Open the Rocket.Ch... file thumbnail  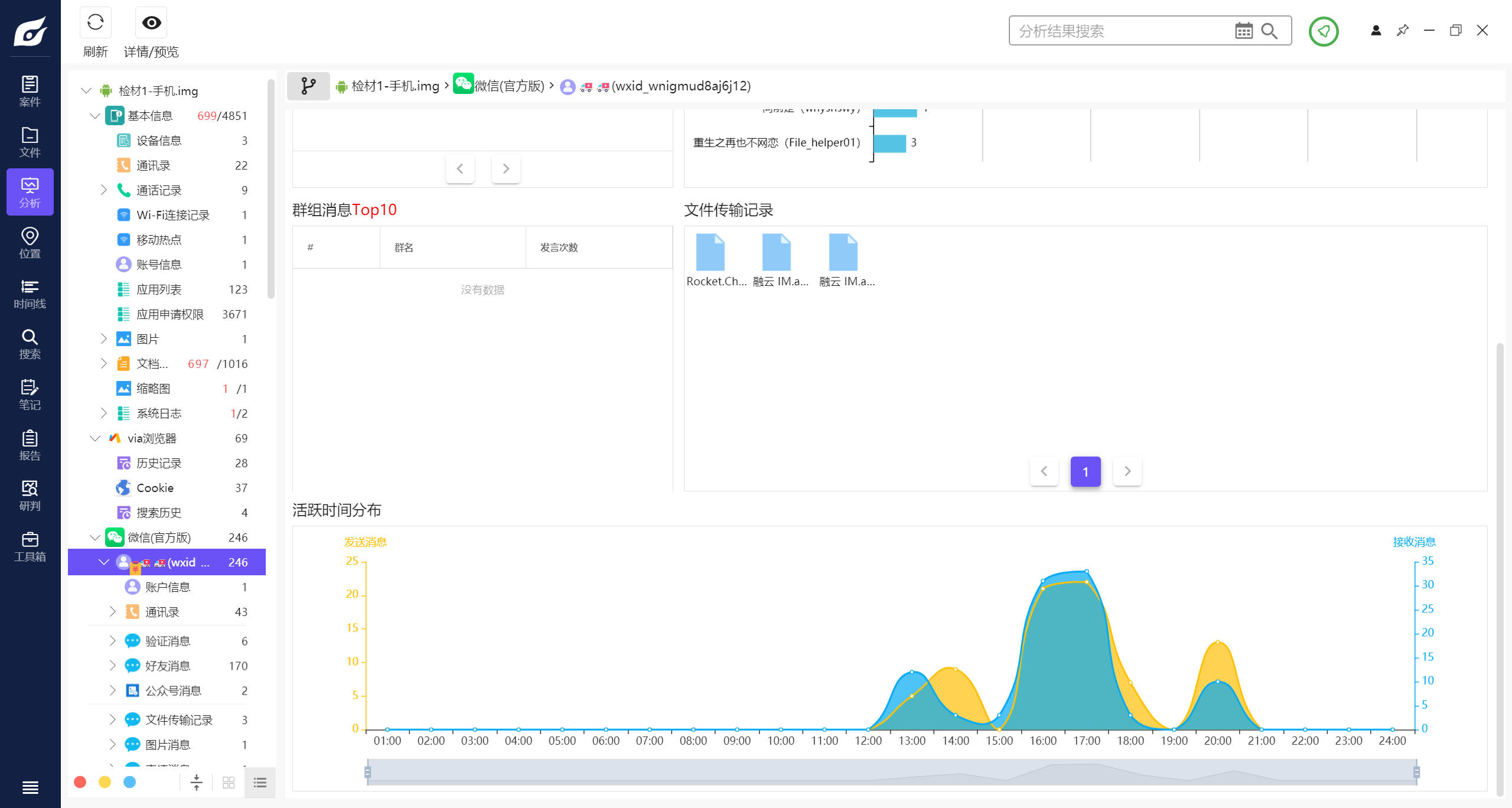coord(710,253)
